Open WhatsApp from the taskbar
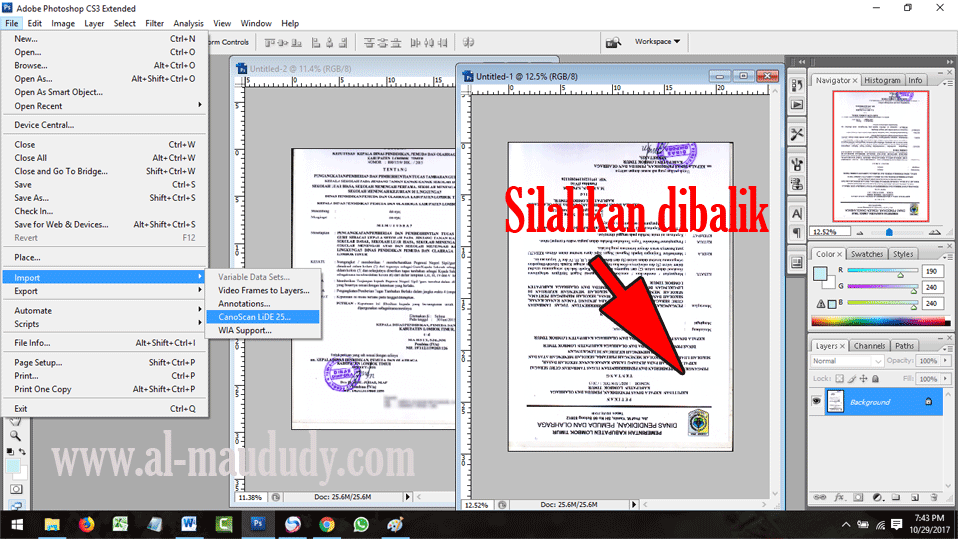 [x=361, y=524]
